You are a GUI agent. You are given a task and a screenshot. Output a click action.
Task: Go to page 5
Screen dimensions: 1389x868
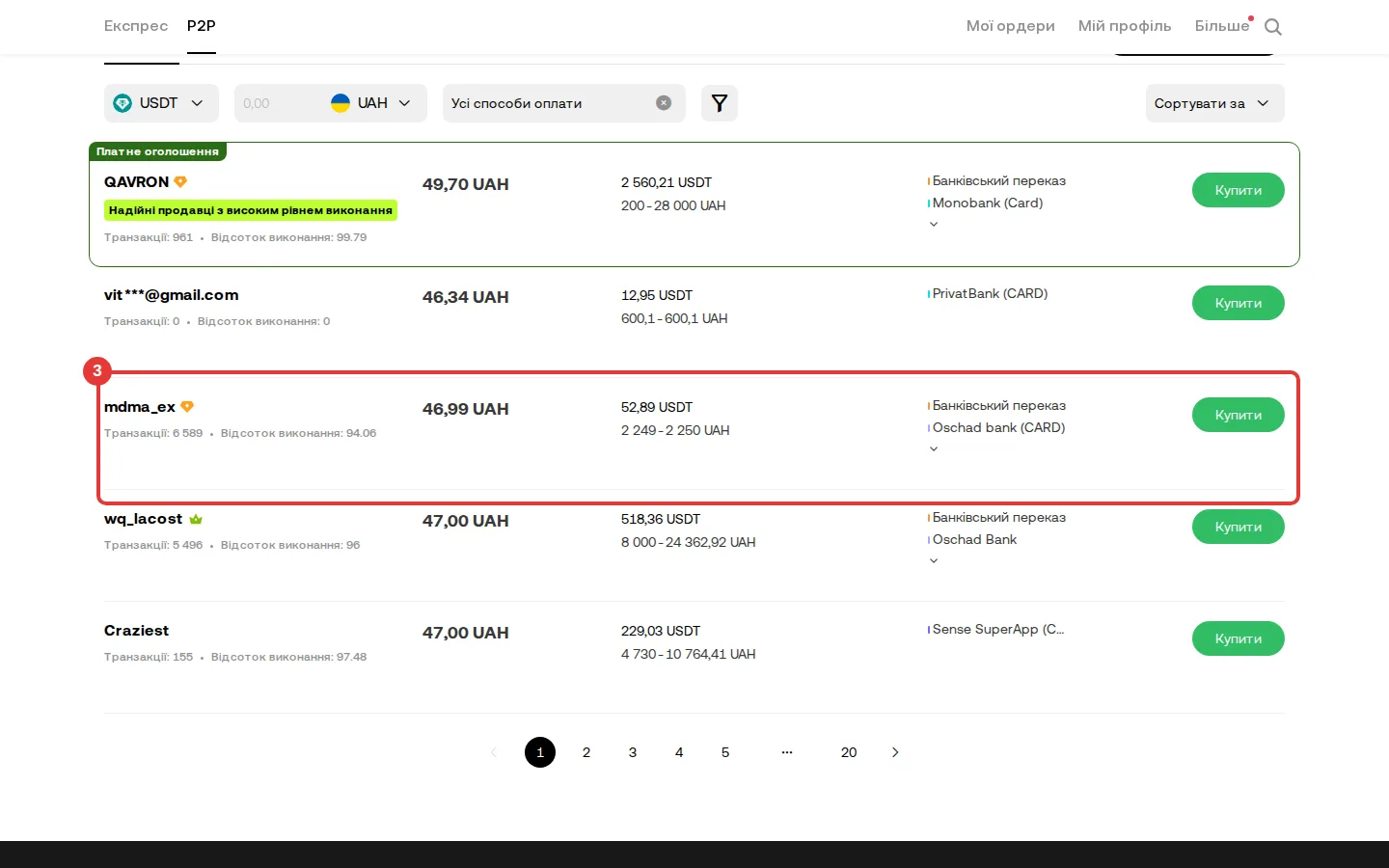coord(725,752)
